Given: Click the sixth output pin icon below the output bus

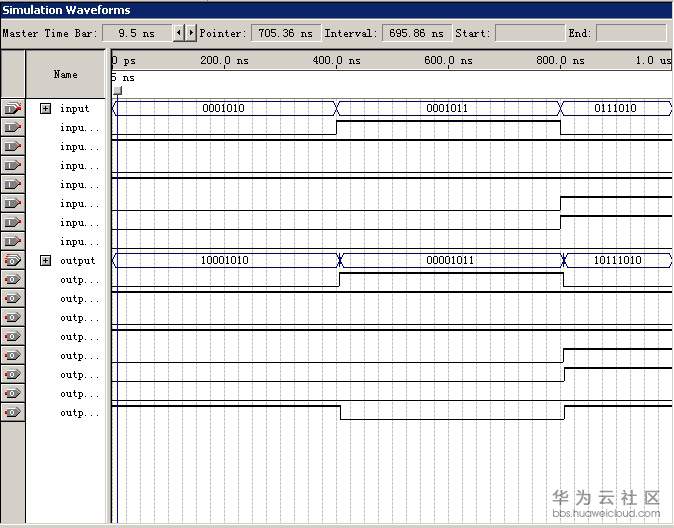Looking at the screenshot, I should pyautogui.click(x=13, y=375).
